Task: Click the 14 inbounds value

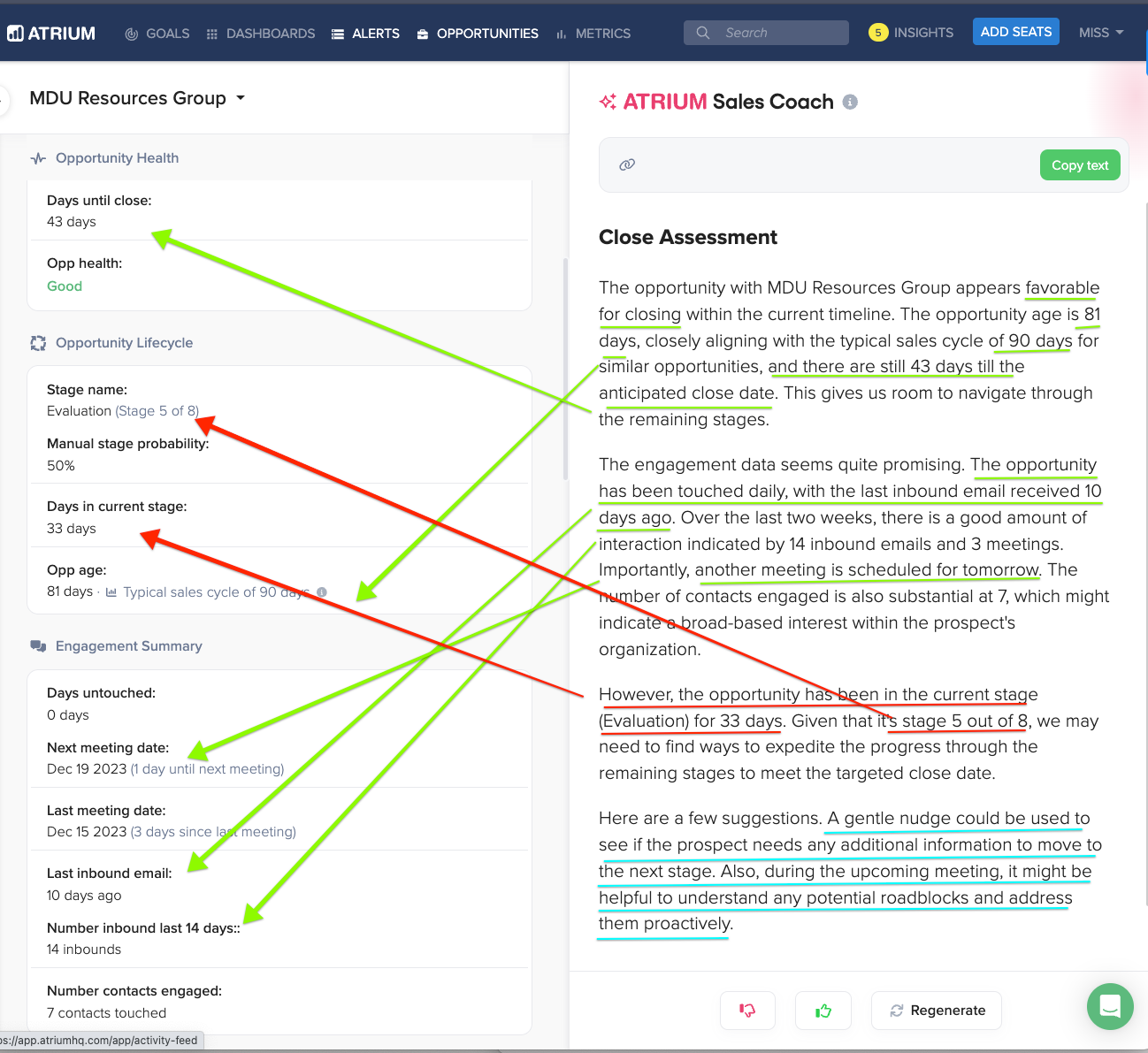Action: click(x=84, y=950)
